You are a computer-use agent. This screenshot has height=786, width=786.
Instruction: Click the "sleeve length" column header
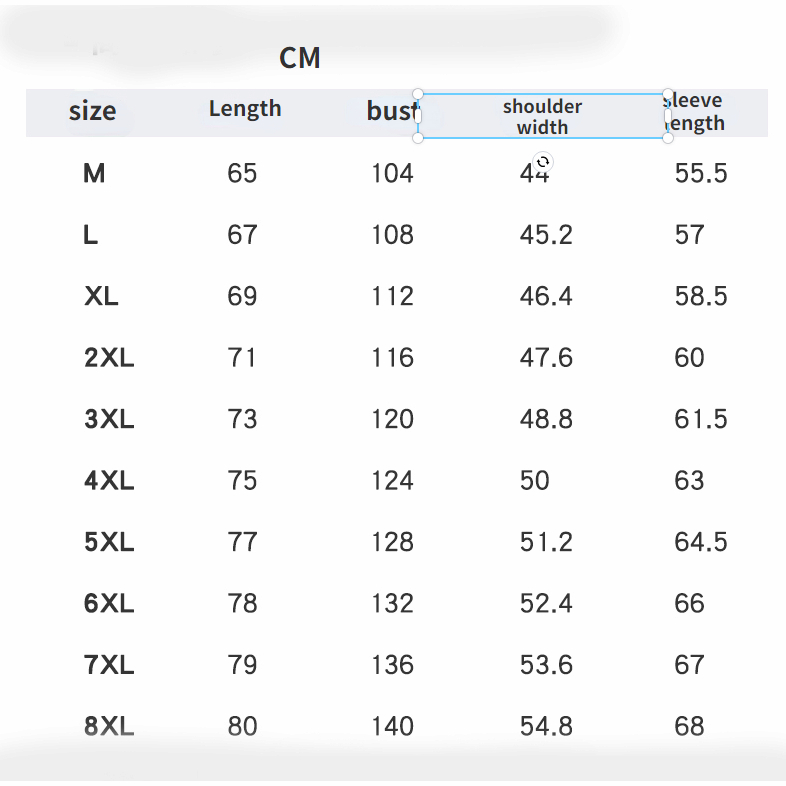tap(696, 112)
